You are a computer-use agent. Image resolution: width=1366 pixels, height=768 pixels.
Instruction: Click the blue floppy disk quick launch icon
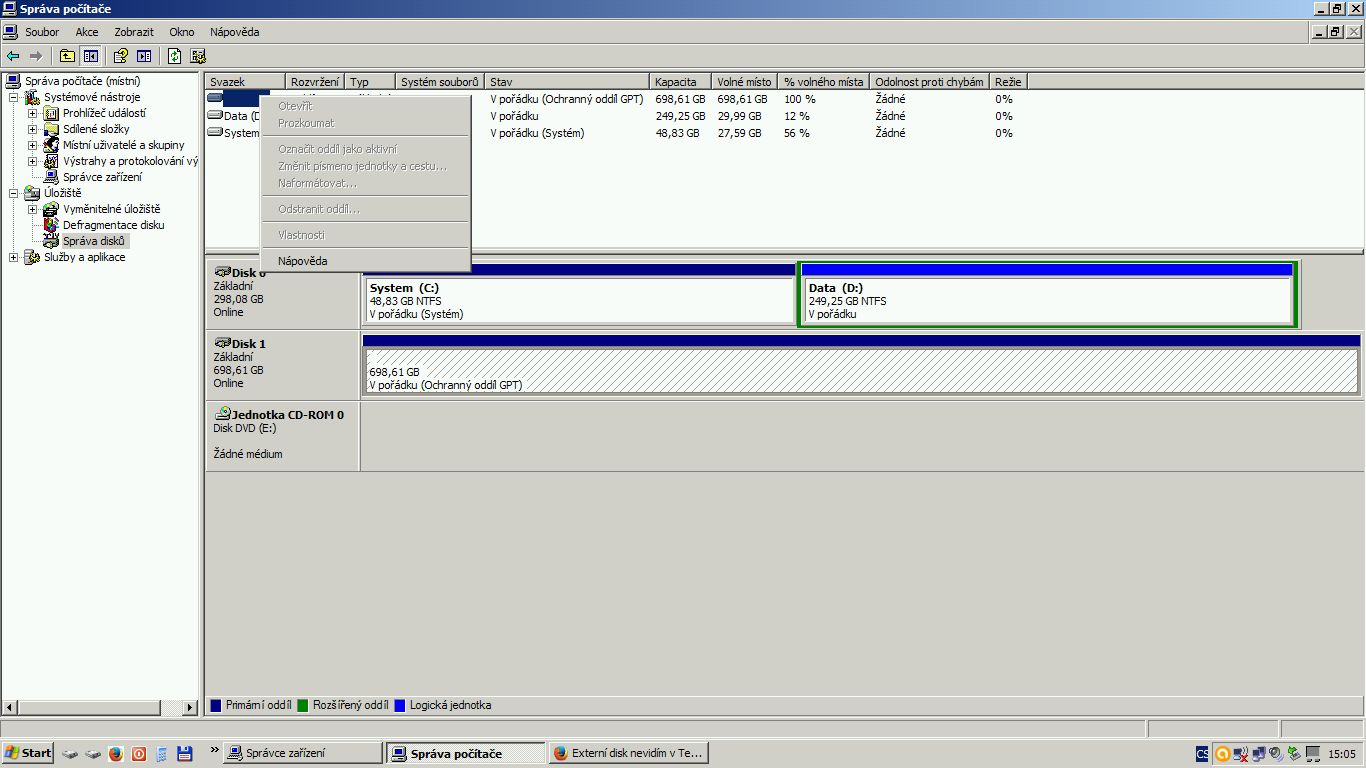[185, 753]
